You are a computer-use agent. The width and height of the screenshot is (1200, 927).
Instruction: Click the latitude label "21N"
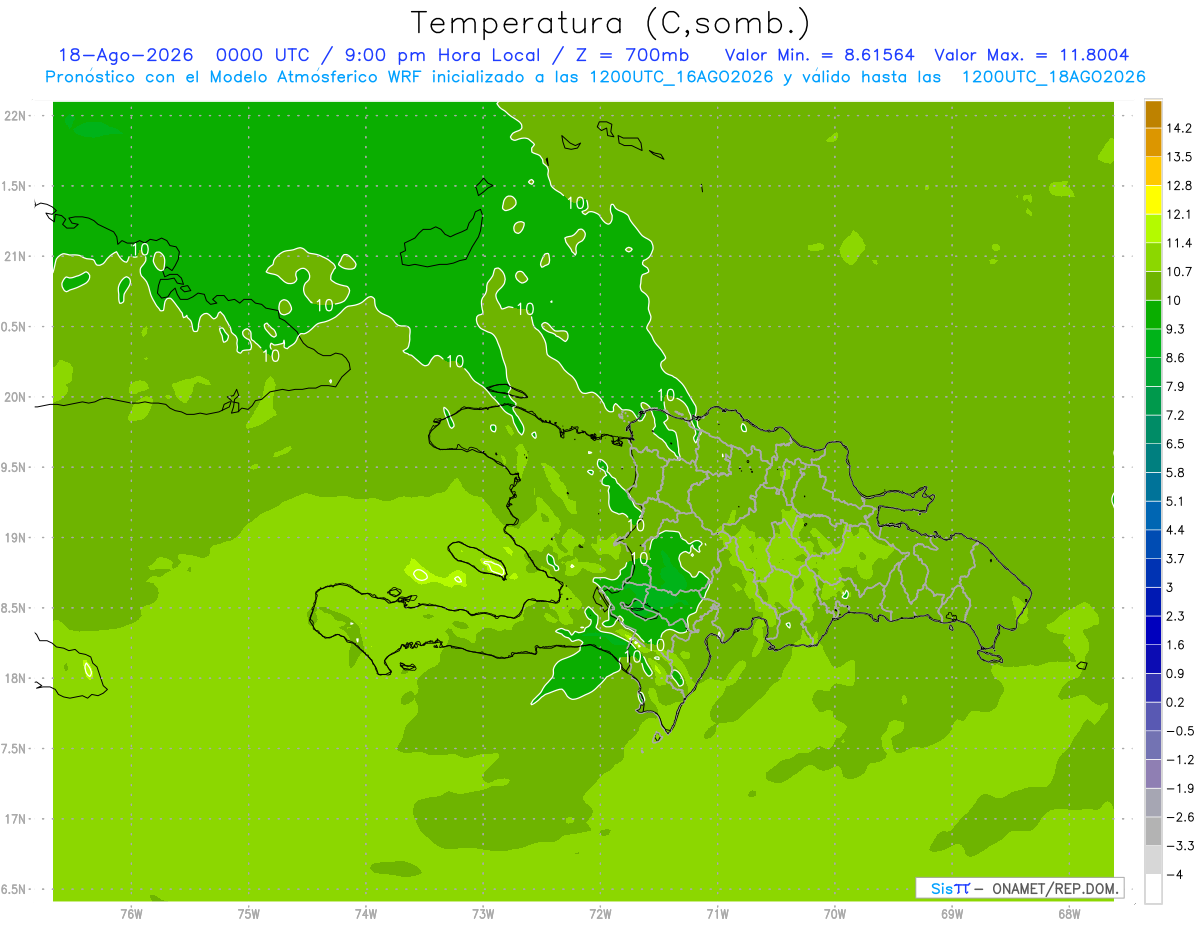[x=16, y=257]
